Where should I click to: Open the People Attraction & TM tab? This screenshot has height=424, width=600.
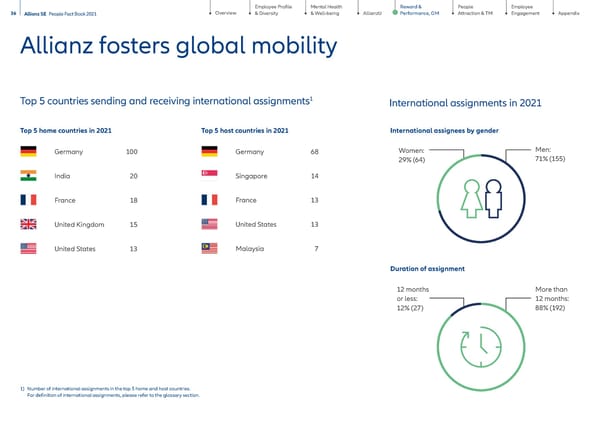[x=475, y=10]
